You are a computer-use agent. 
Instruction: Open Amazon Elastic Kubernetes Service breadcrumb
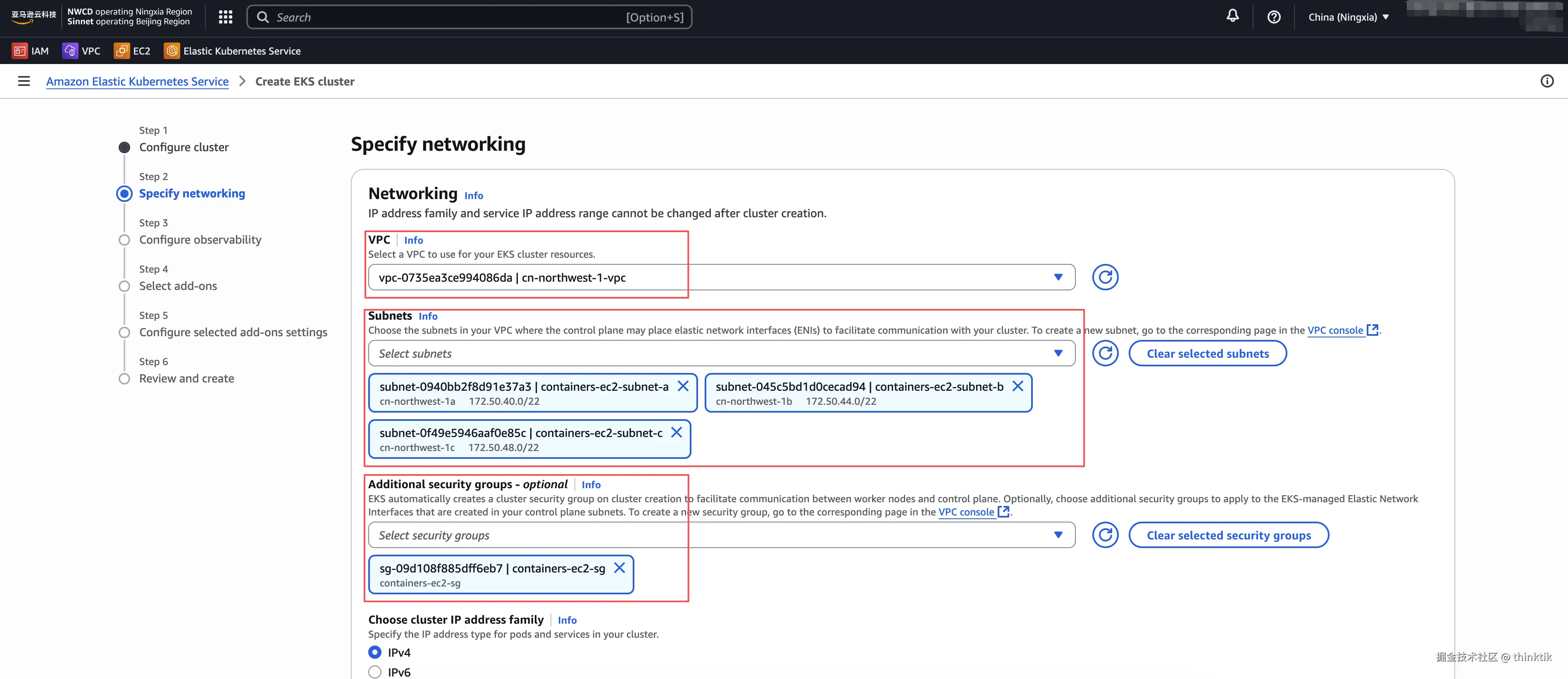[x=138, y=81]
